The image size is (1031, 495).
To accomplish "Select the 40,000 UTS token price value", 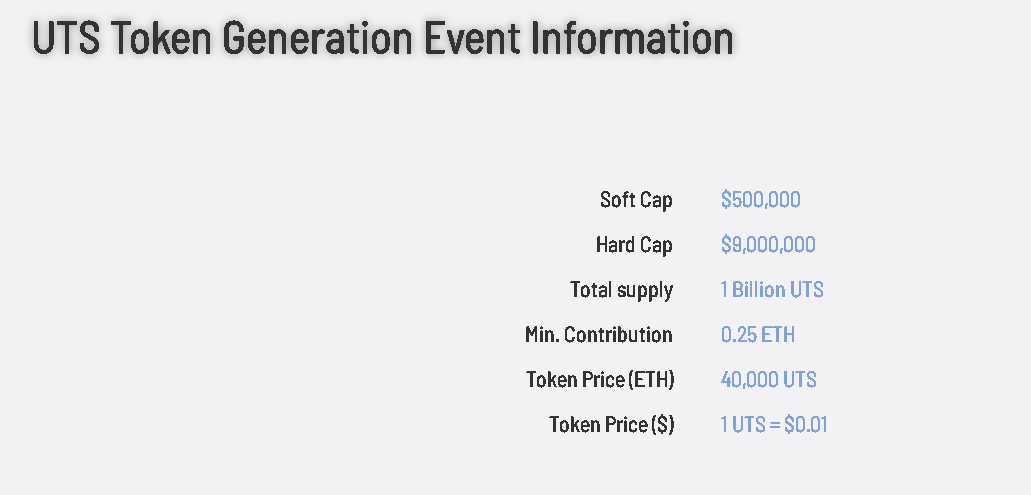I will [x=768, y=380].
